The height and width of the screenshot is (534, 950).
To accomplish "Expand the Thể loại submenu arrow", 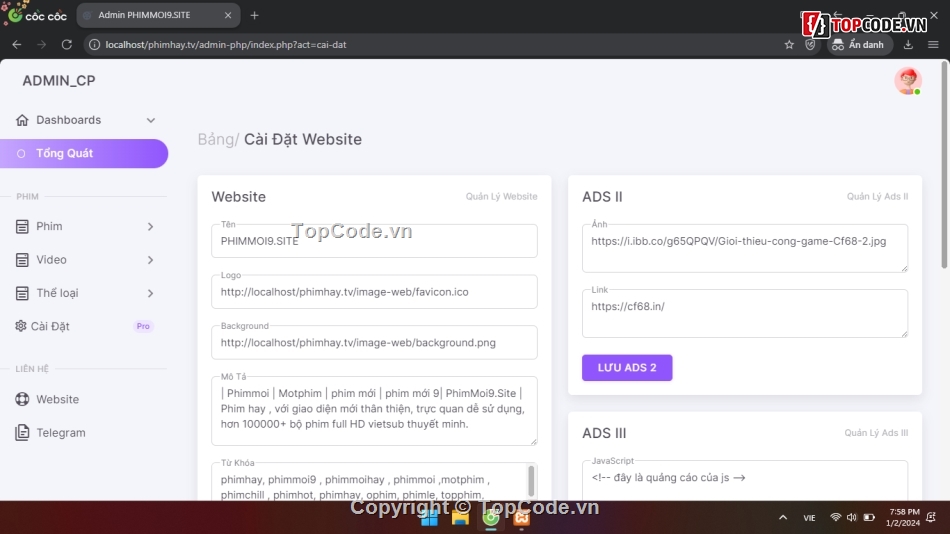I will [150, 293].
